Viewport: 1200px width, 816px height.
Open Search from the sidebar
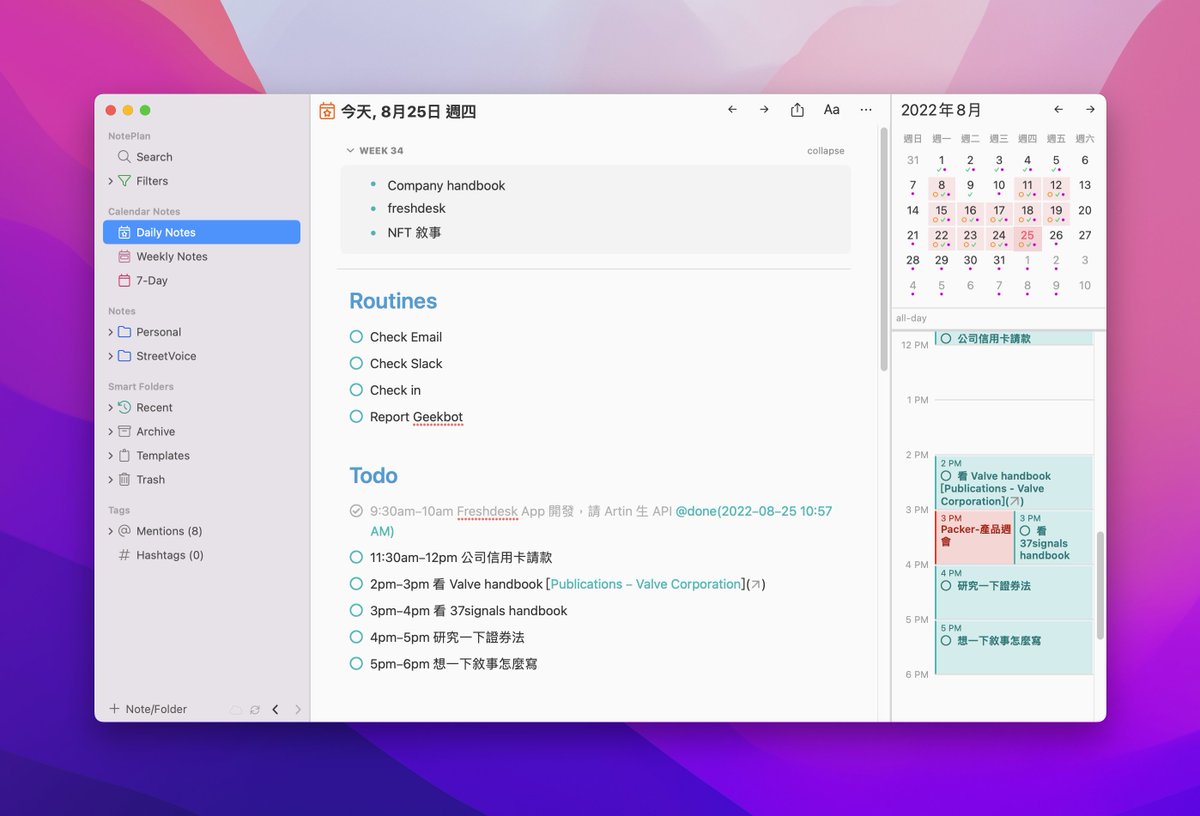tap(152, 156)
